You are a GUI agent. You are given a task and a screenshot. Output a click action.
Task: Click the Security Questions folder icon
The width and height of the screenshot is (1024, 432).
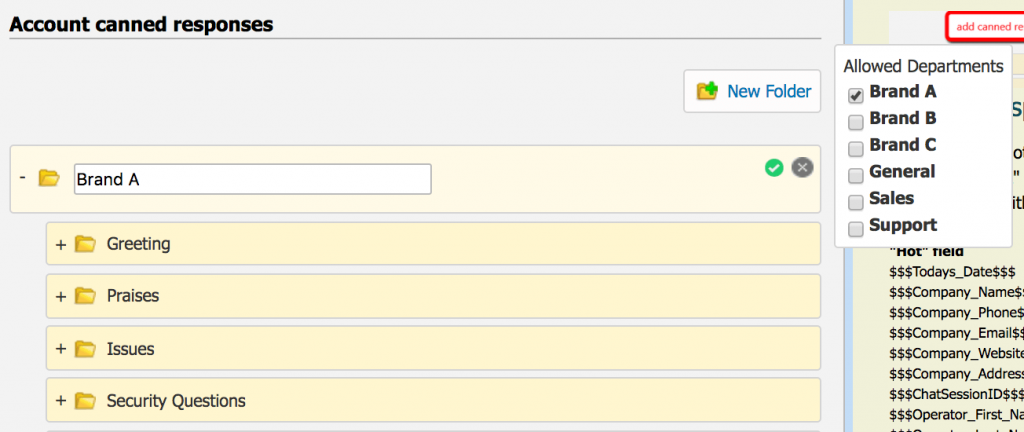[85, 402]
